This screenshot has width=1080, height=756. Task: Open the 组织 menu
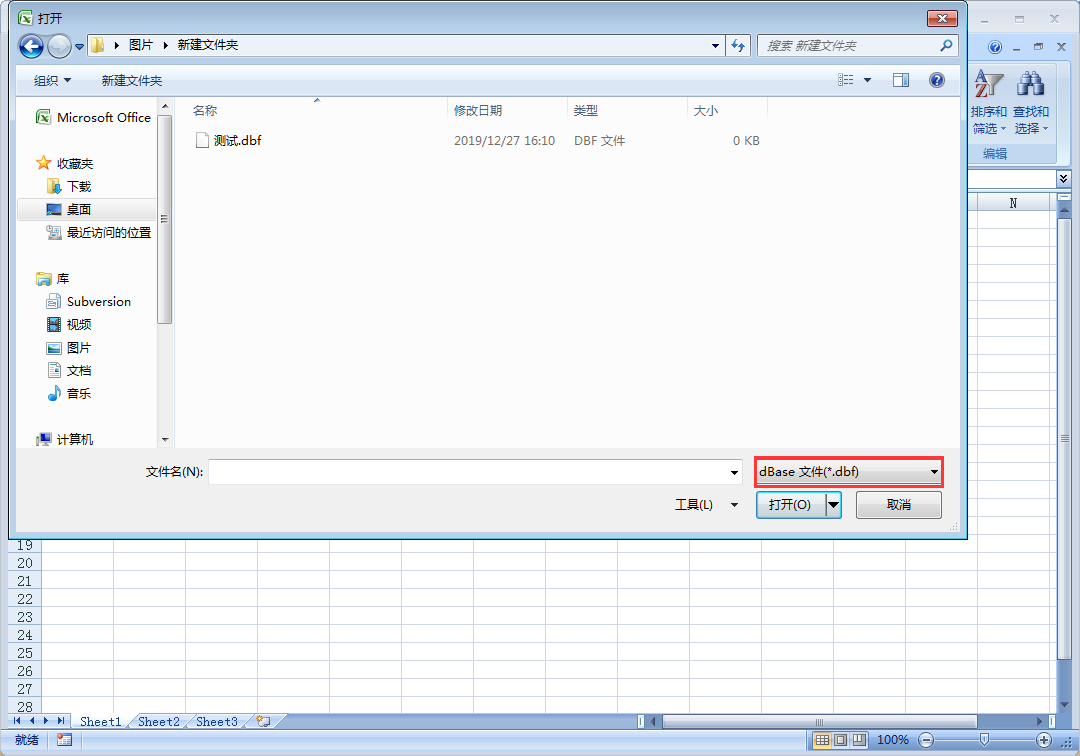pyautogui.click(x=50, y=80)
